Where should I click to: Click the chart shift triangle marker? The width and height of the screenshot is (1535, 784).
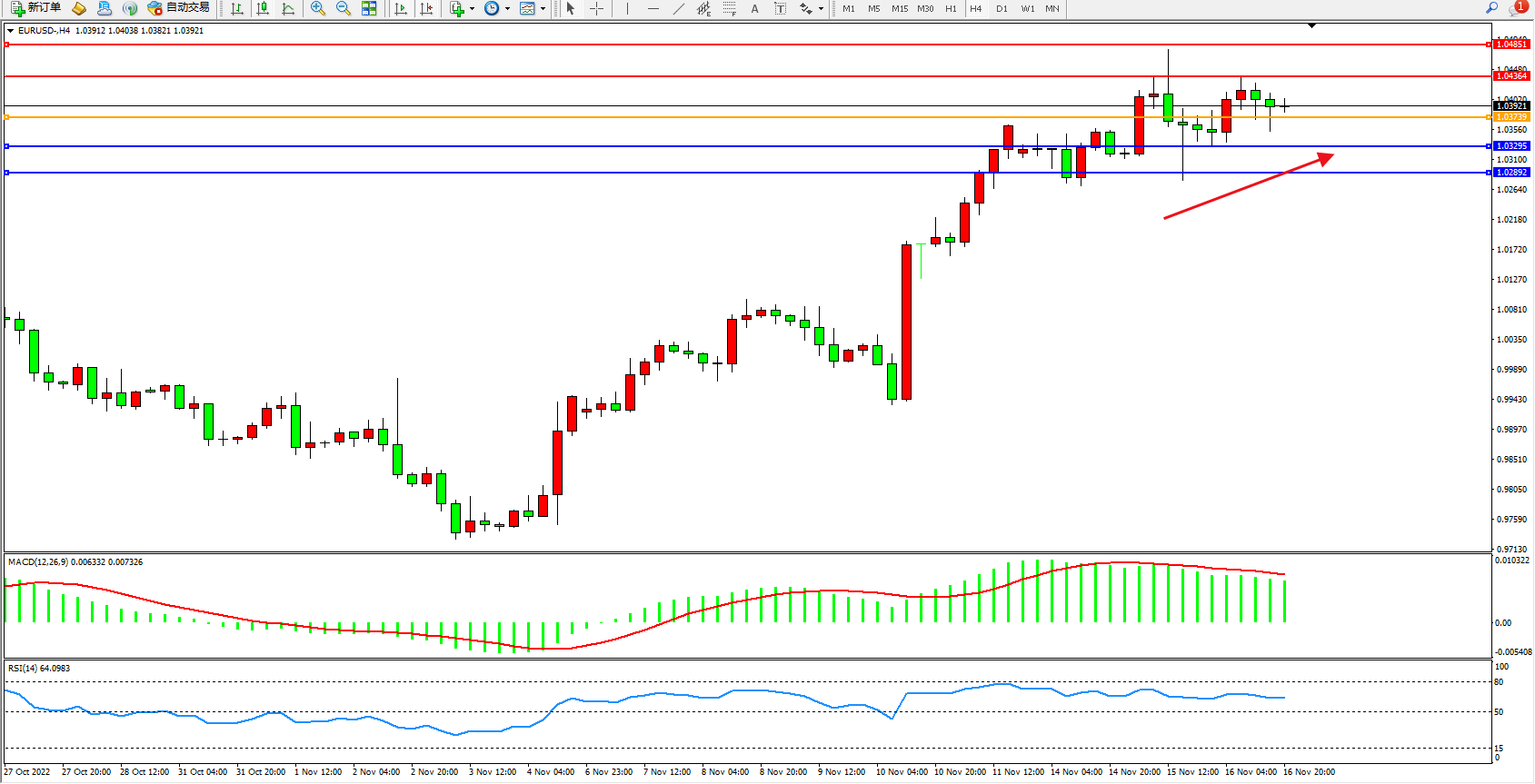point(1311,25)
